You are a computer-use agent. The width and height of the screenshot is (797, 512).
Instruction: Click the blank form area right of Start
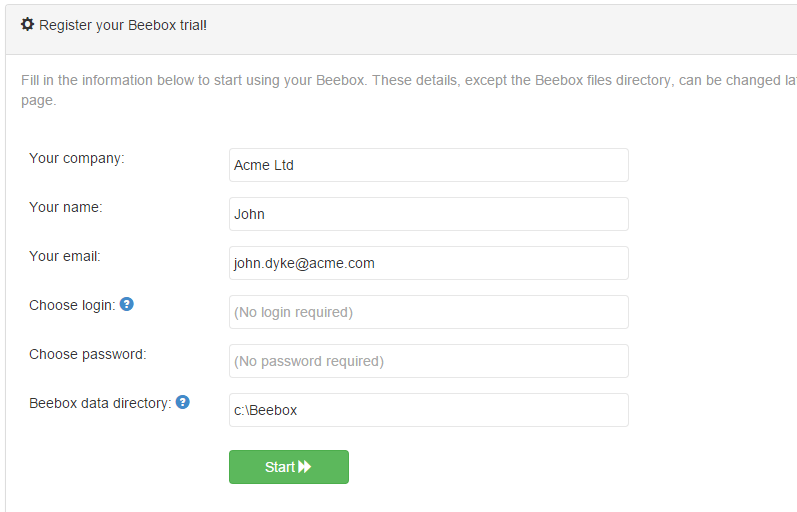[x=550, y=467]
